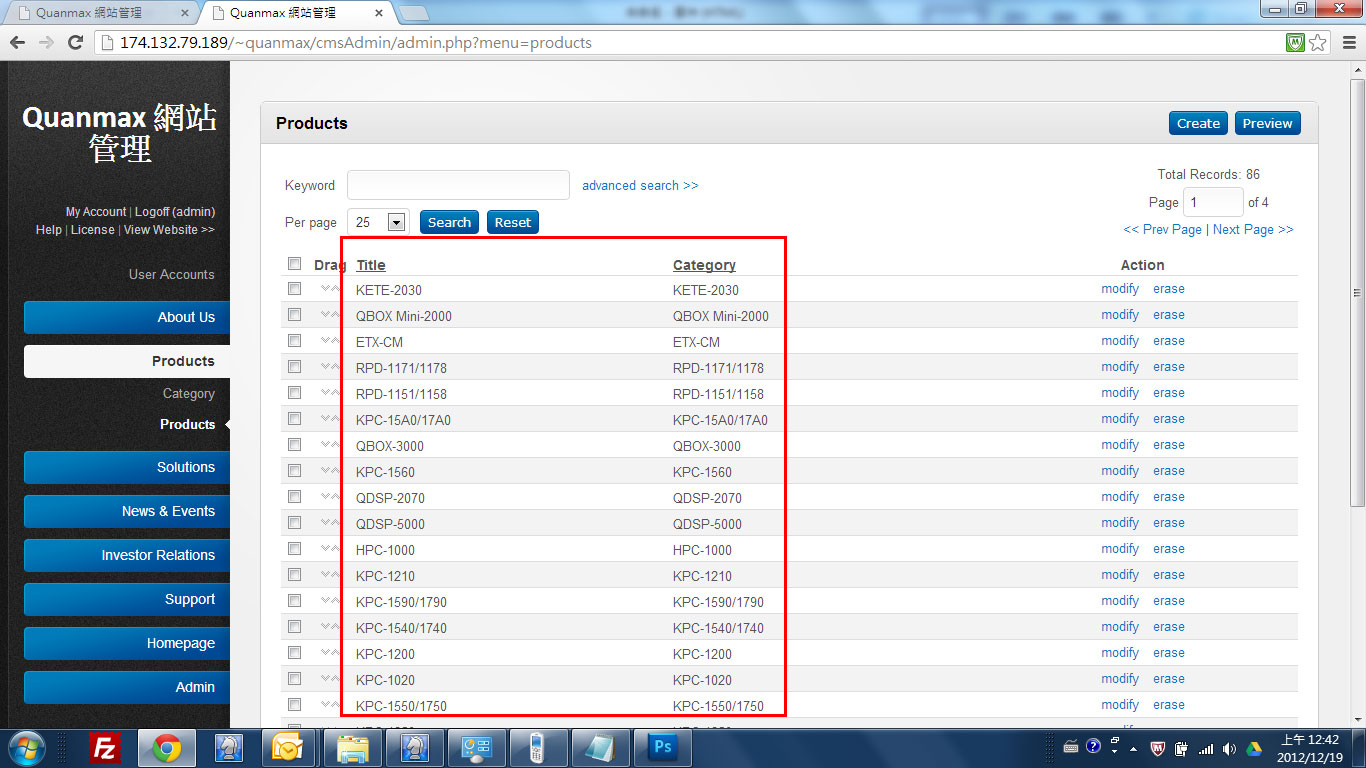Reload the page with the refresh icon

click(x=75, y=43)
